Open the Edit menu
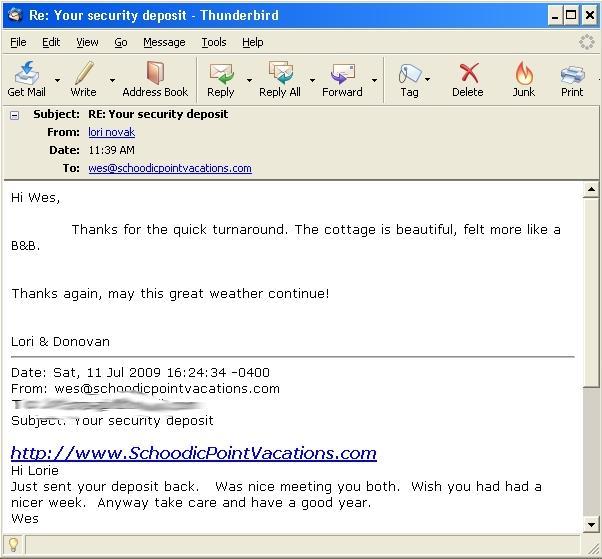The width and height of the screenshot is (602, 559). click(51, 42)
